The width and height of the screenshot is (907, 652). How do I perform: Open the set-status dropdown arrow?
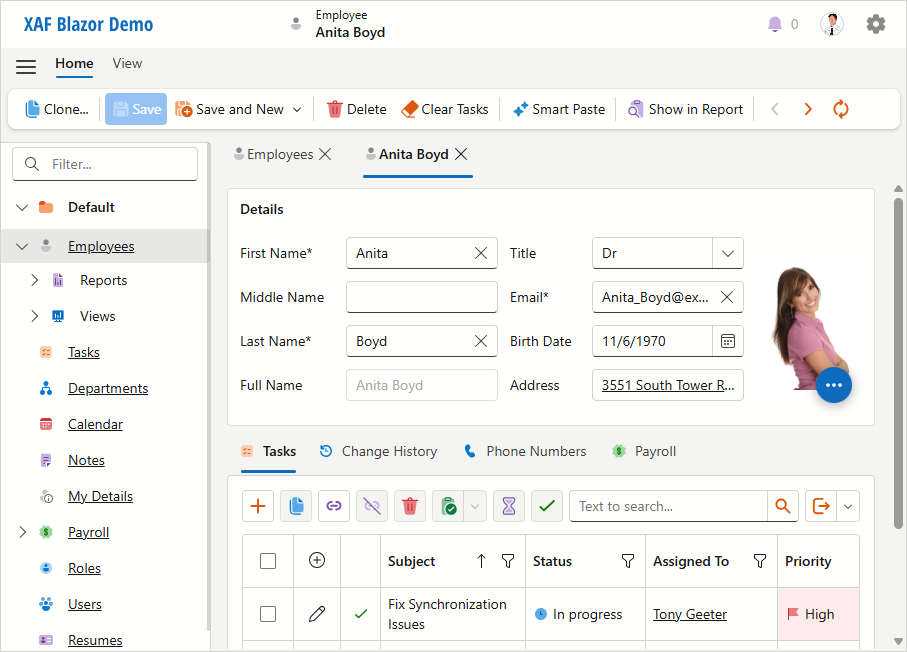coord(475,506)
